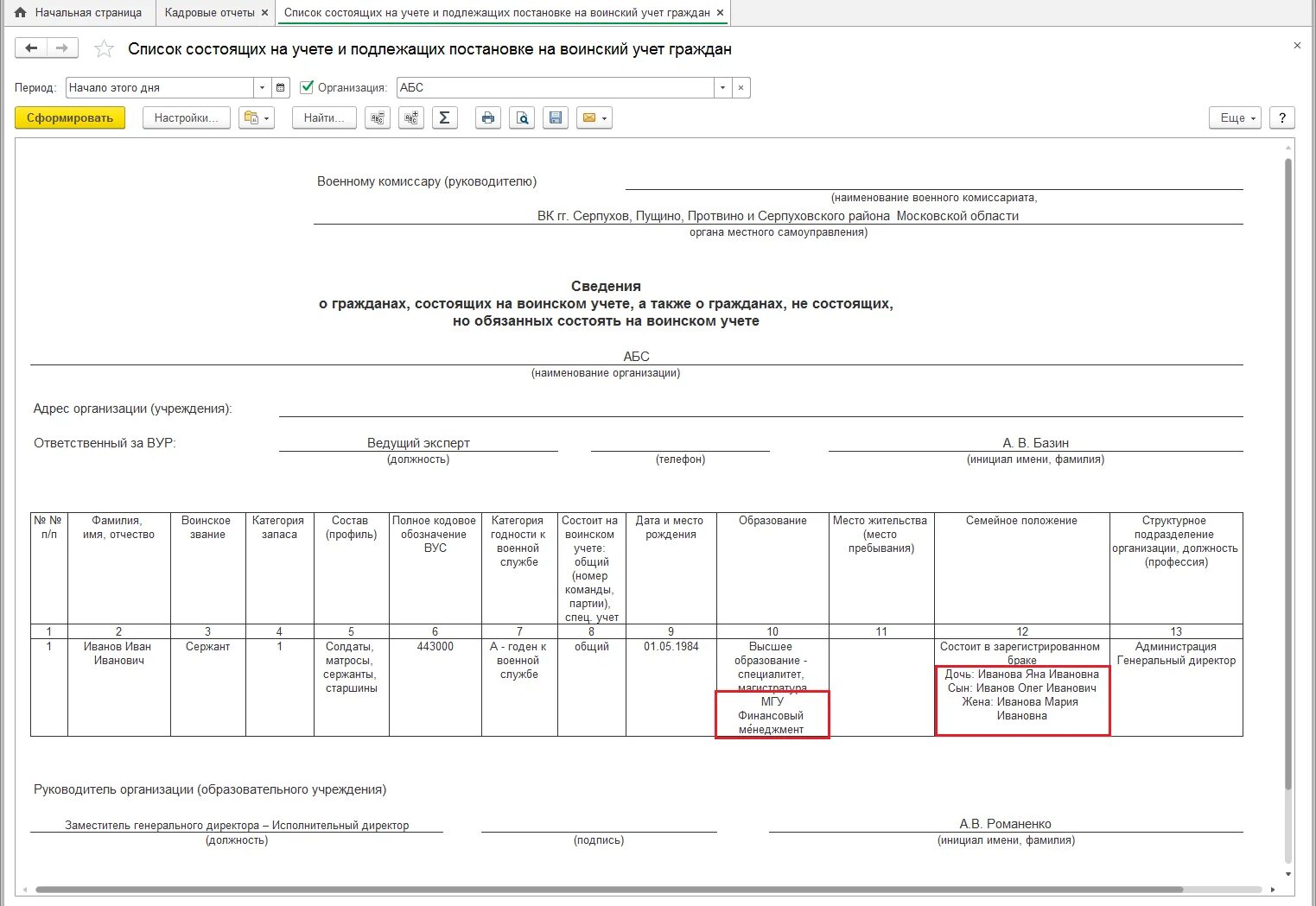1316x906 pixels.
Task: Expand the Организация dropdown
Action: (x=723, y=87)
